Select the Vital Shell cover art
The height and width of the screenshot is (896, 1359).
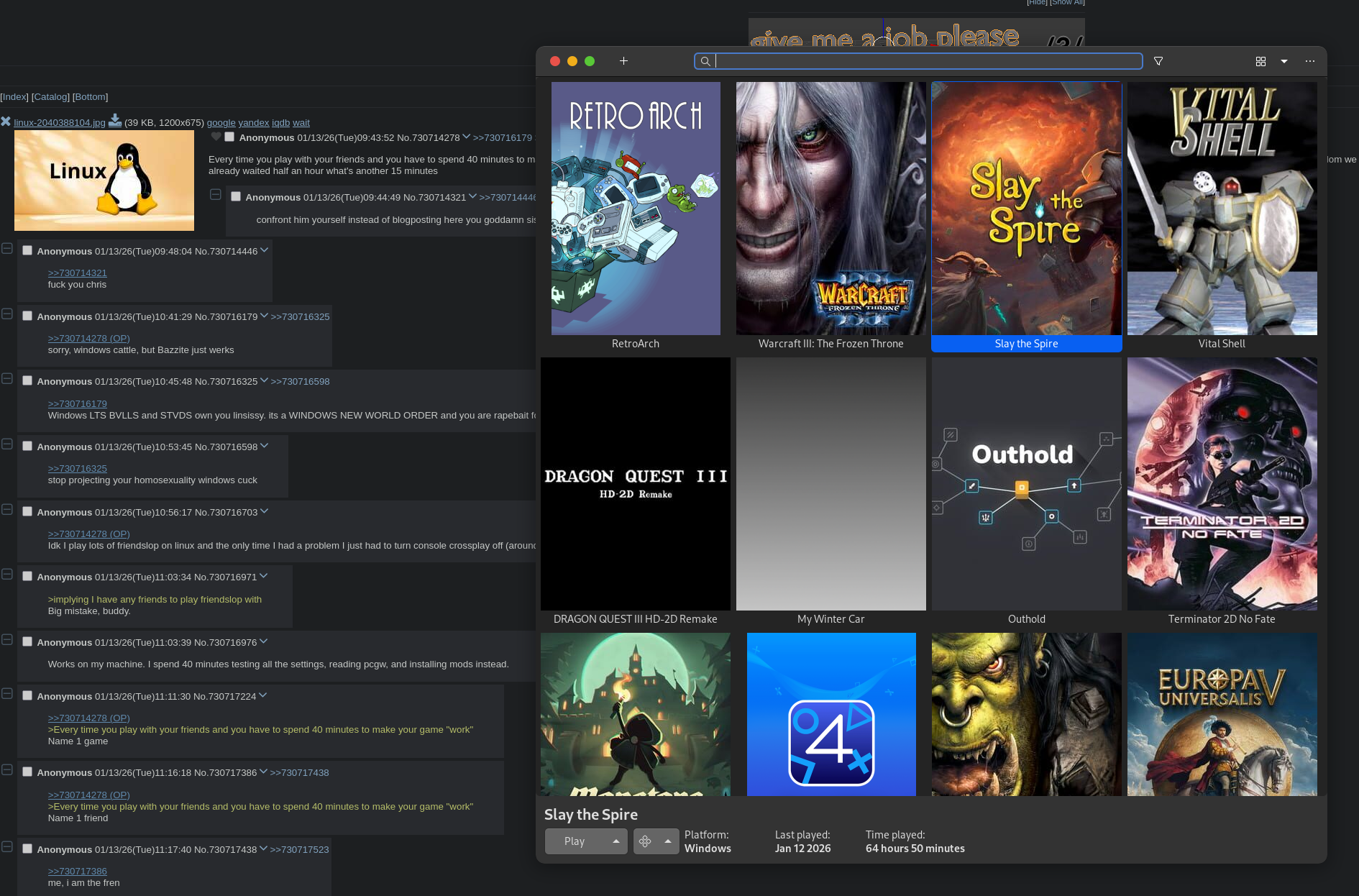pyautogui.click(x=1222, y=209)
